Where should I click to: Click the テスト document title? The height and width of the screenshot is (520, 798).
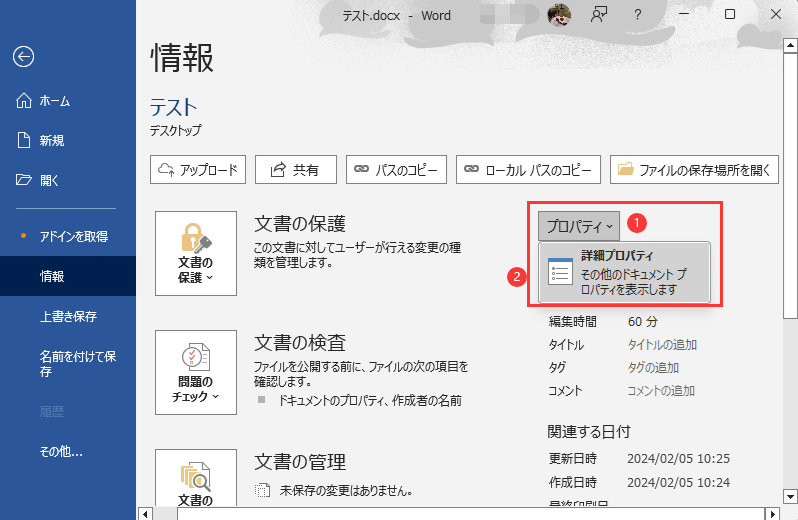pos(174,107)
